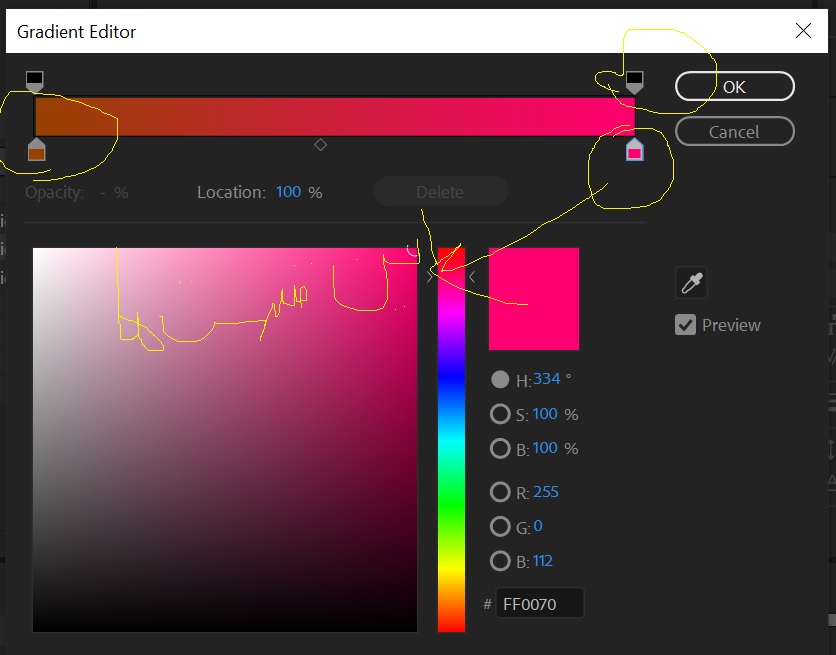Click the gradient midpoint diamond marker
The width and height of the screenshot is (836, 655).
pyautogui.click(x=320, y=145)
